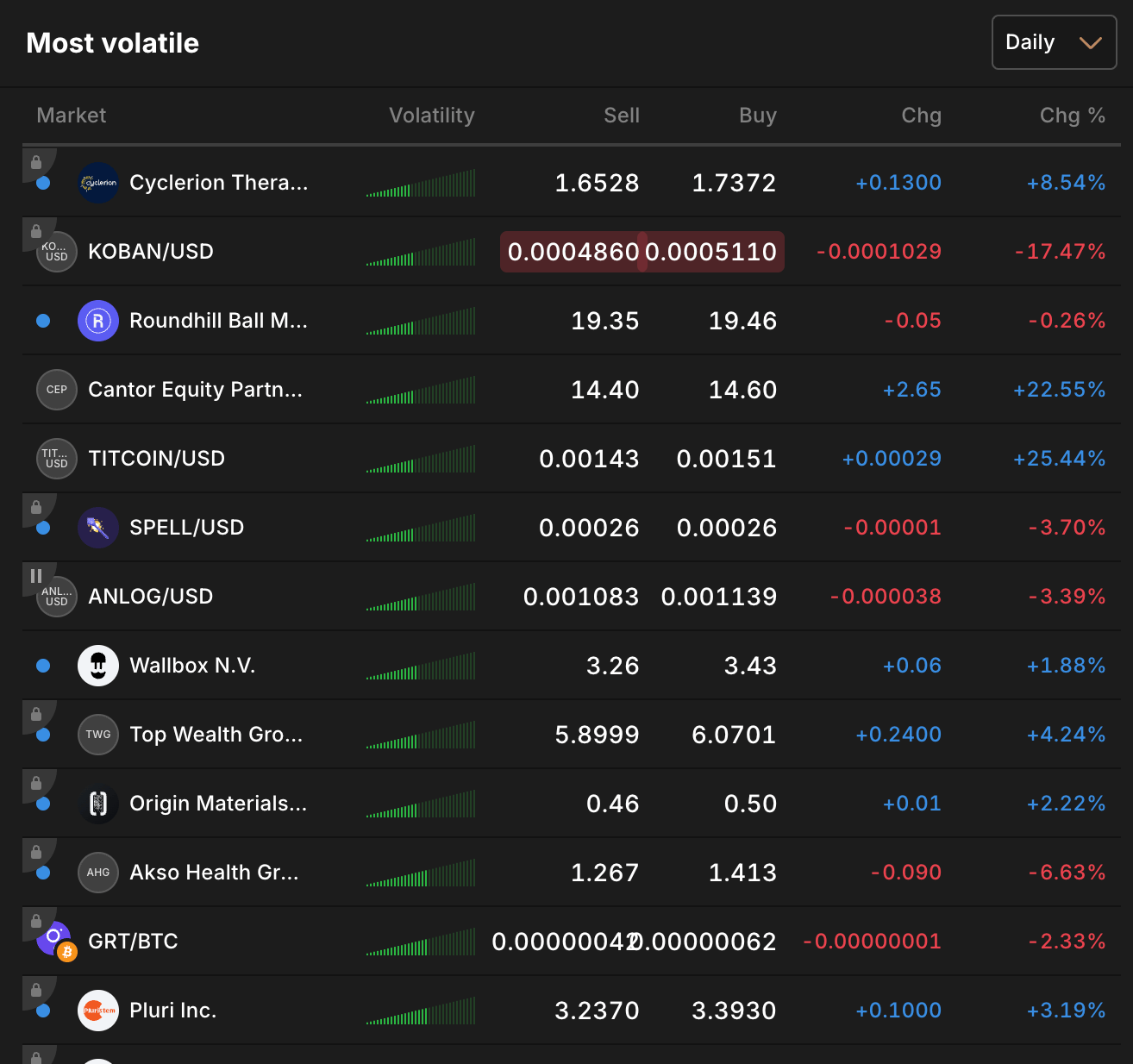This screenshot has height=1064, width=1133.
Task: Click the pause icon on the ANLOG/USD row
Action: click(36, 575)
